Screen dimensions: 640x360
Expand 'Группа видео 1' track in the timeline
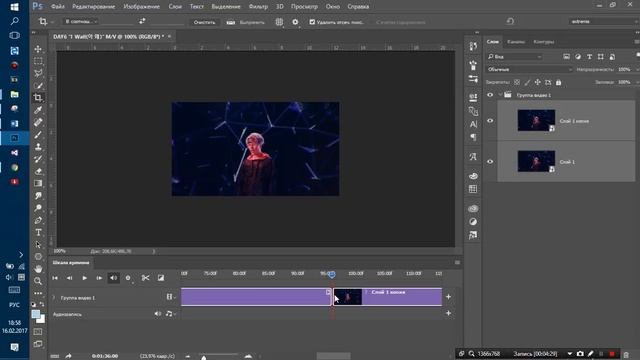(x=53, y=298)
